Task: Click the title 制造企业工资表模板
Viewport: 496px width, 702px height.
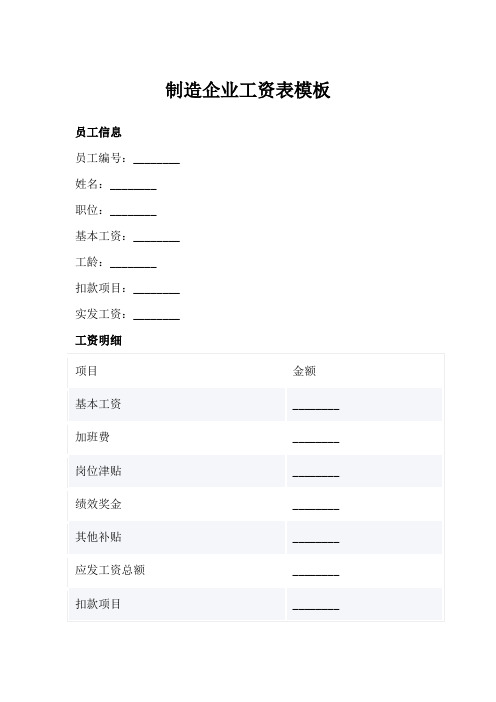Action: click(x=248, y=90)
